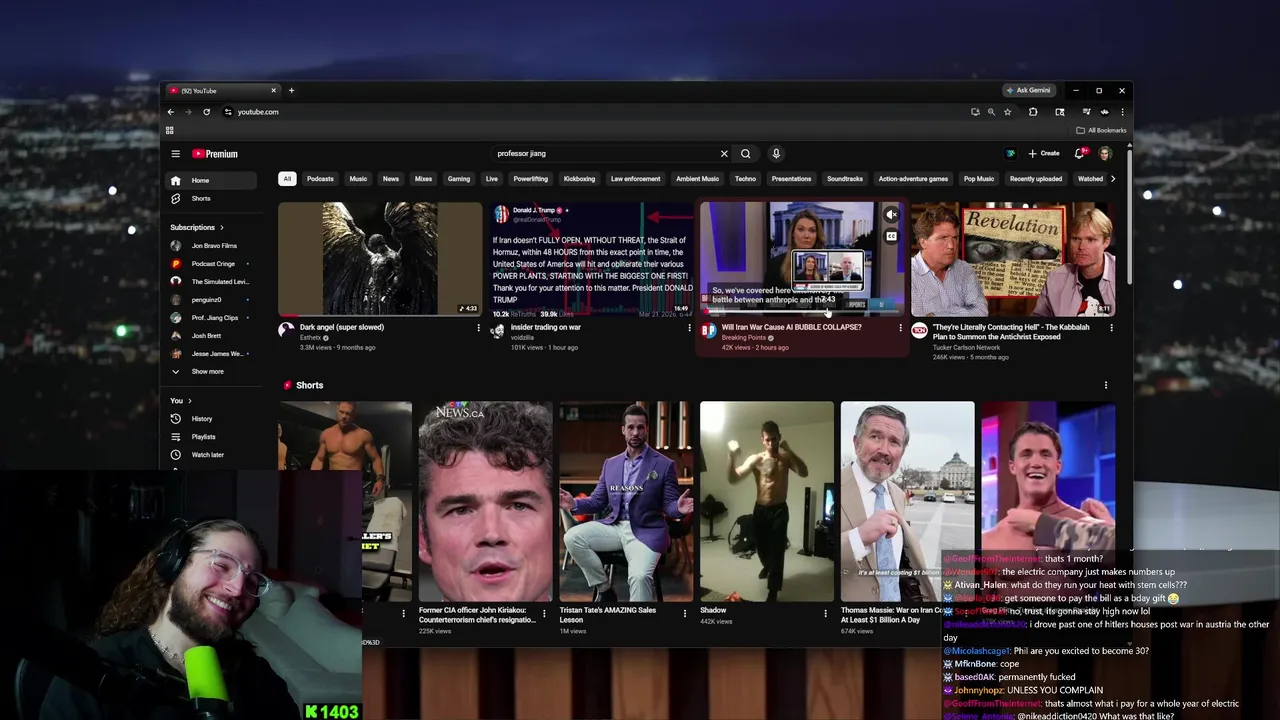Open a new browser tab
The height and width of the screenshot is (720, 1280).
point(291,91)
